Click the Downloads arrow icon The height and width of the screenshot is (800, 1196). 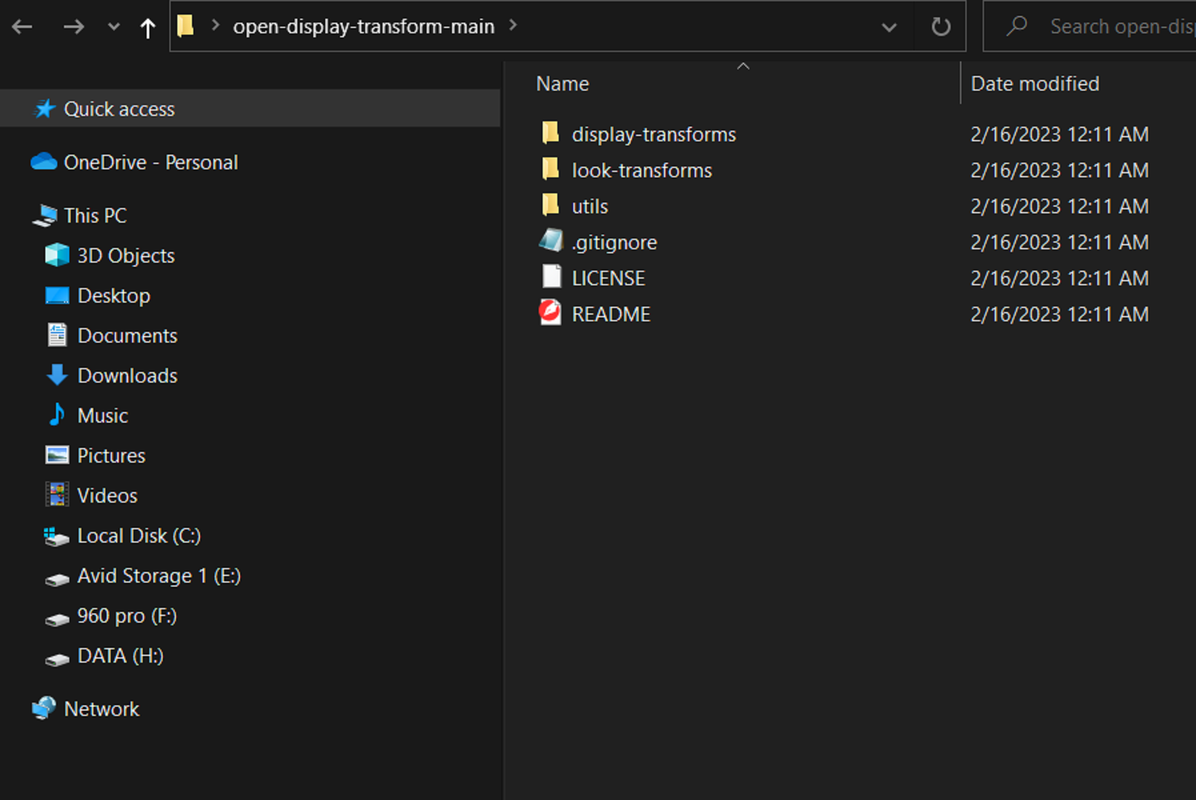[56, 374]
